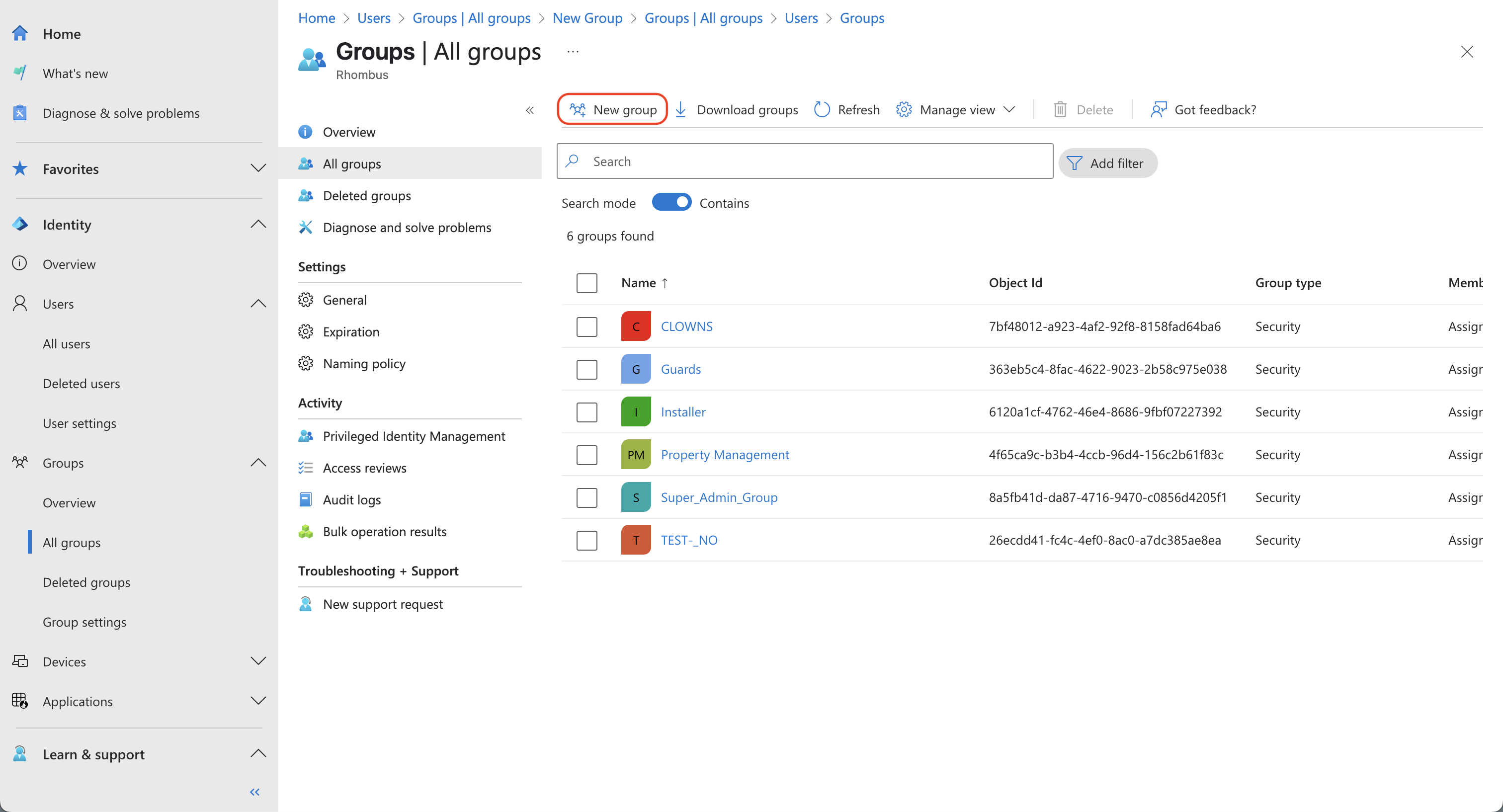
Task: Select the Property Management group checkbox
Action: click(x=586, y=454)
